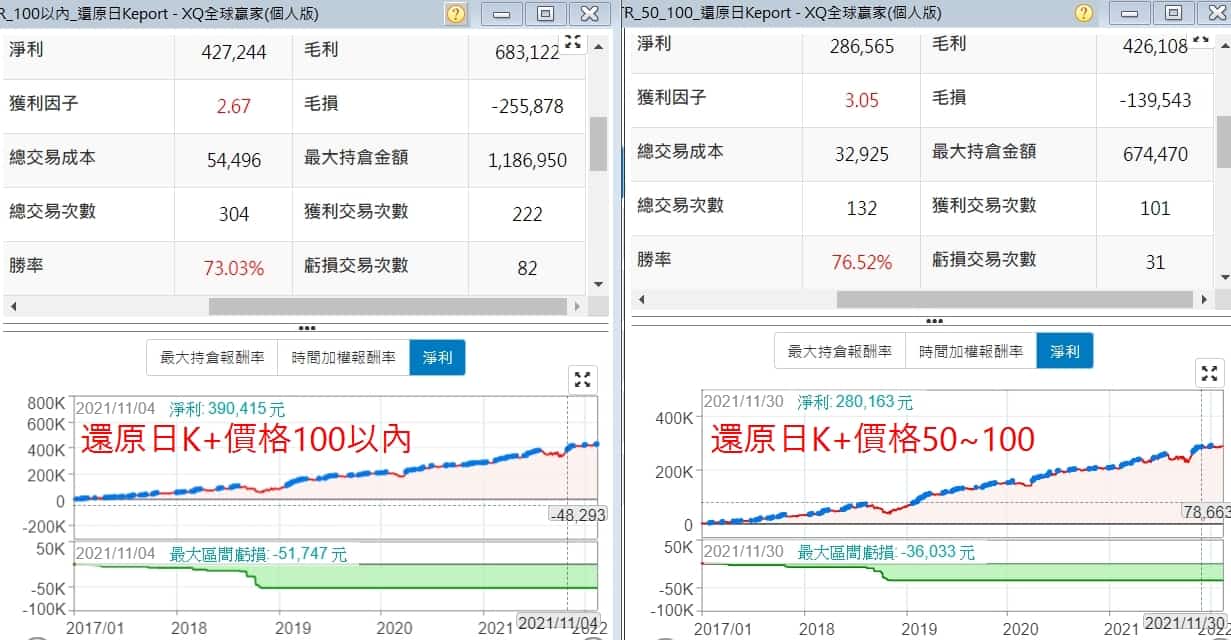Click the 勝率 value 76.52% in the right table
Screen dimensions: 1231x640
[x=861, y=262]
